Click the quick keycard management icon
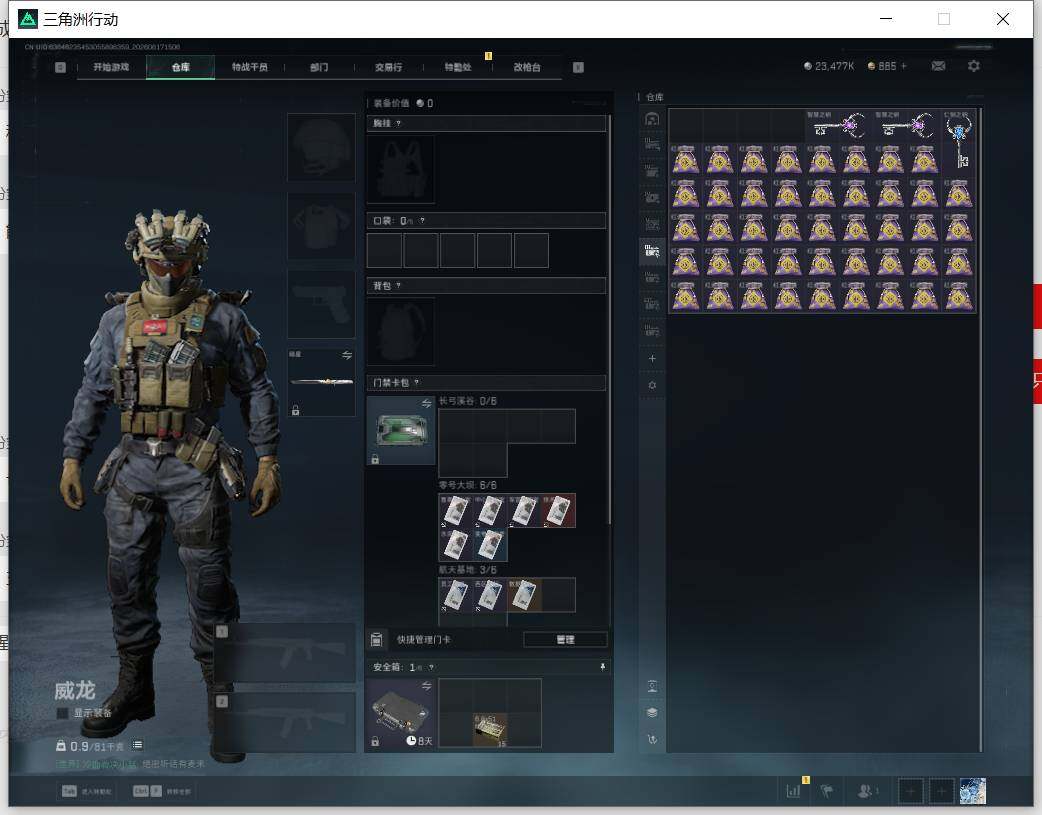 pyautogui.click(x=376, y=640)
